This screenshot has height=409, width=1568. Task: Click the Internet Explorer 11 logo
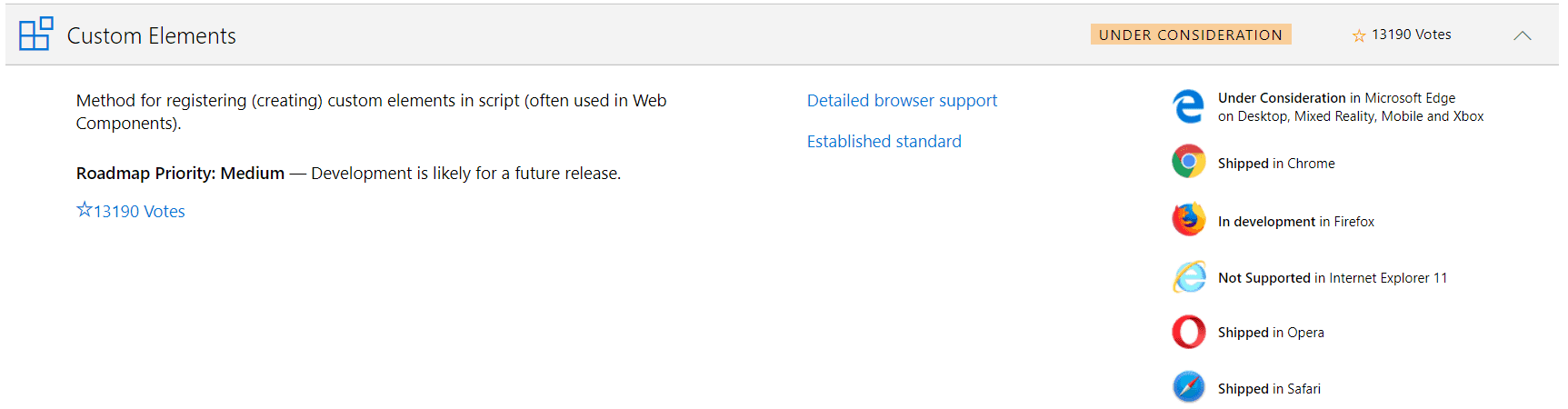click(x=1188, y=277)
